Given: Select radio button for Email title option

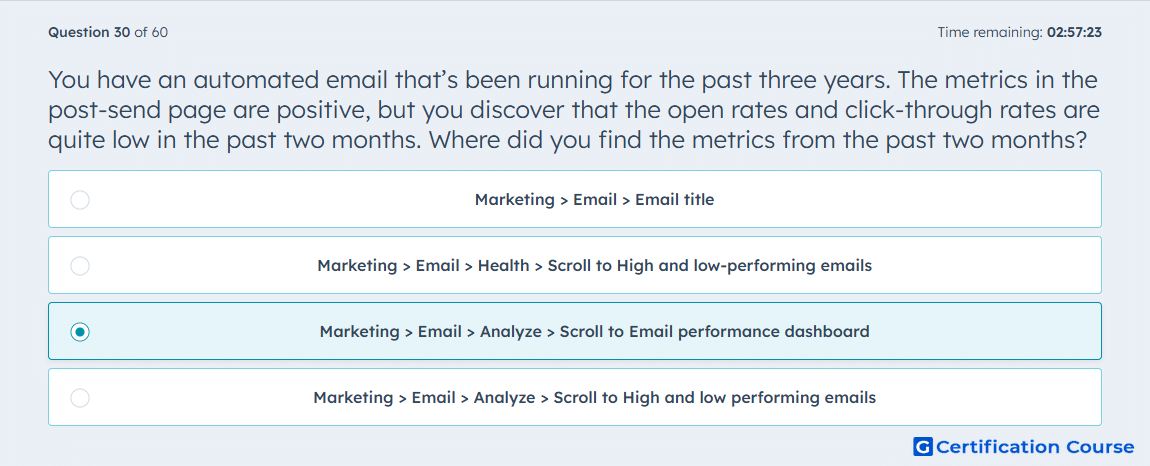Looking at the screenshot, I should 80,200.
